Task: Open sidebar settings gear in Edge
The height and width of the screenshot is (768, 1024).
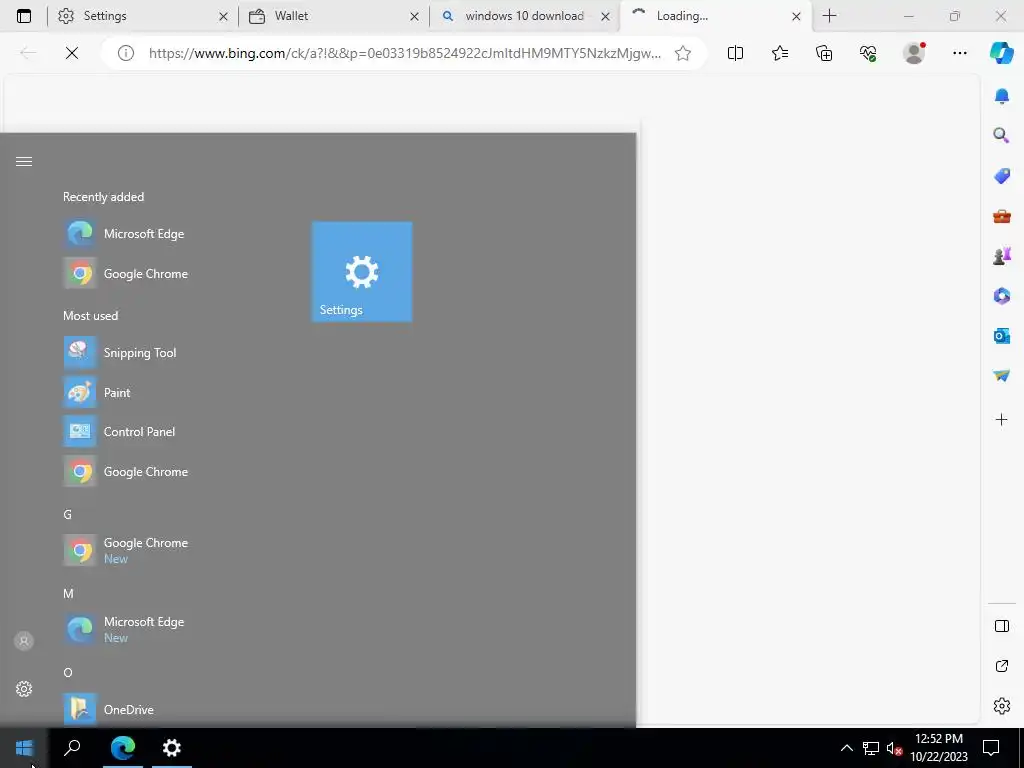Action: click(1002, 706)
